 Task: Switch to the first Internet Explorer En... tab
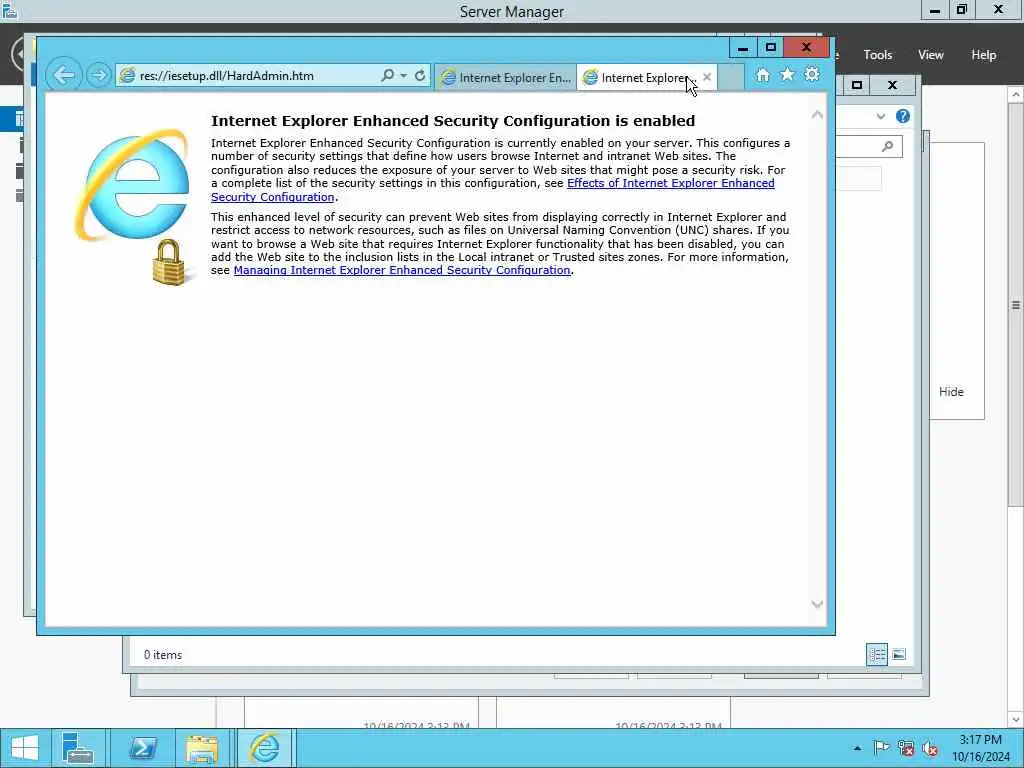pyautogui.click(x=505, y=78)
